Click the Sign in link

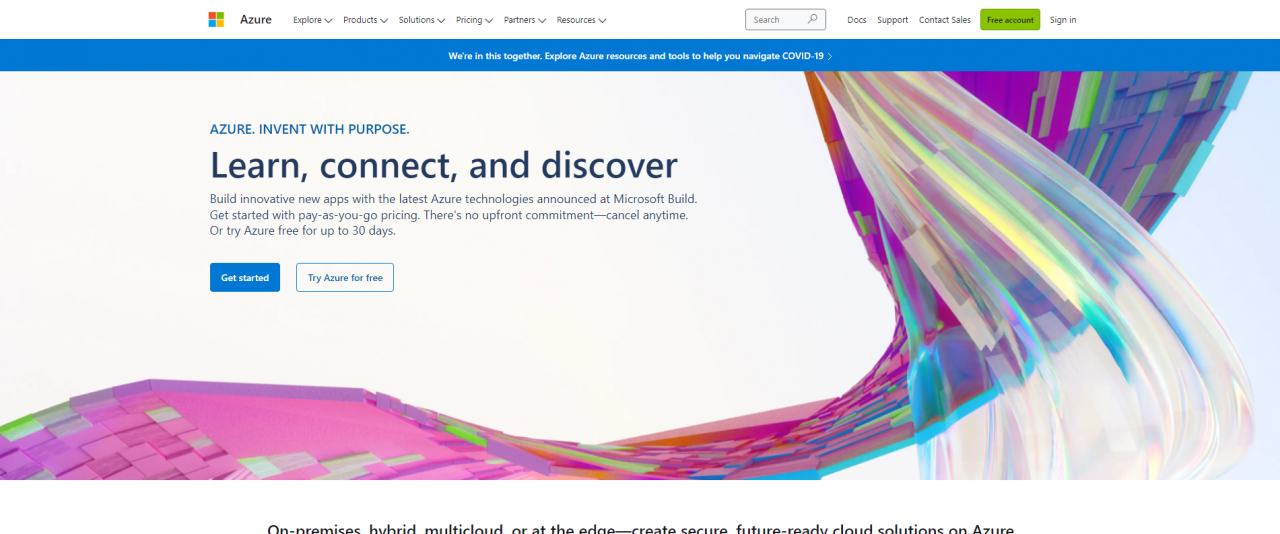point(1063,20)
